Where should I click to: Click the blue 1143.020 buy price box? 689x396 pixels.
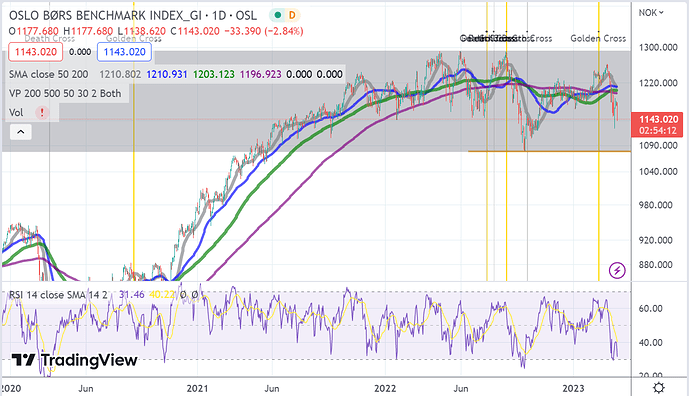pos(124,52)
